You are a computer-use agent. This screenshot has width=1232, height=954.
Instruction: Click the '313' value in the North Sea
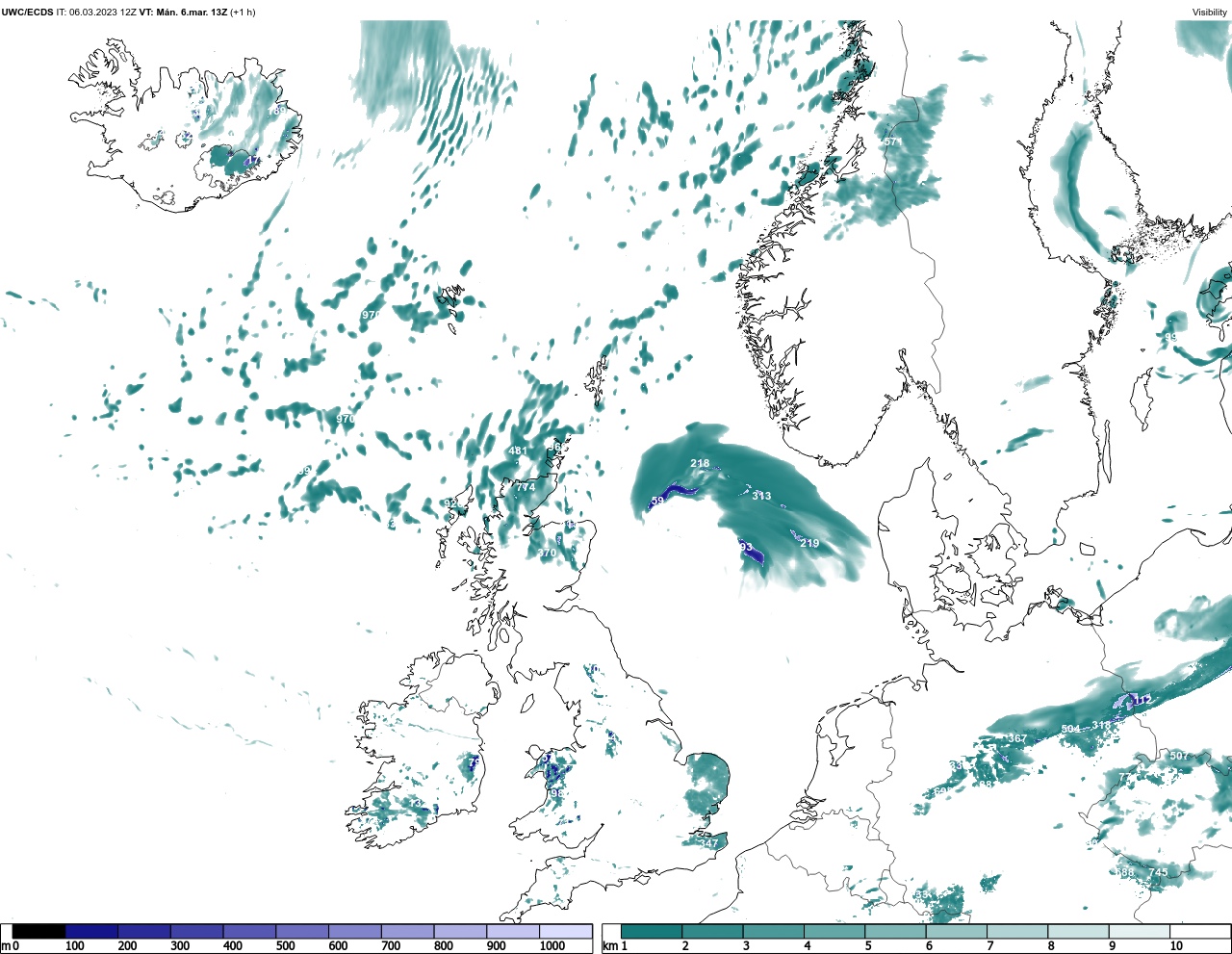click(761, 497)
